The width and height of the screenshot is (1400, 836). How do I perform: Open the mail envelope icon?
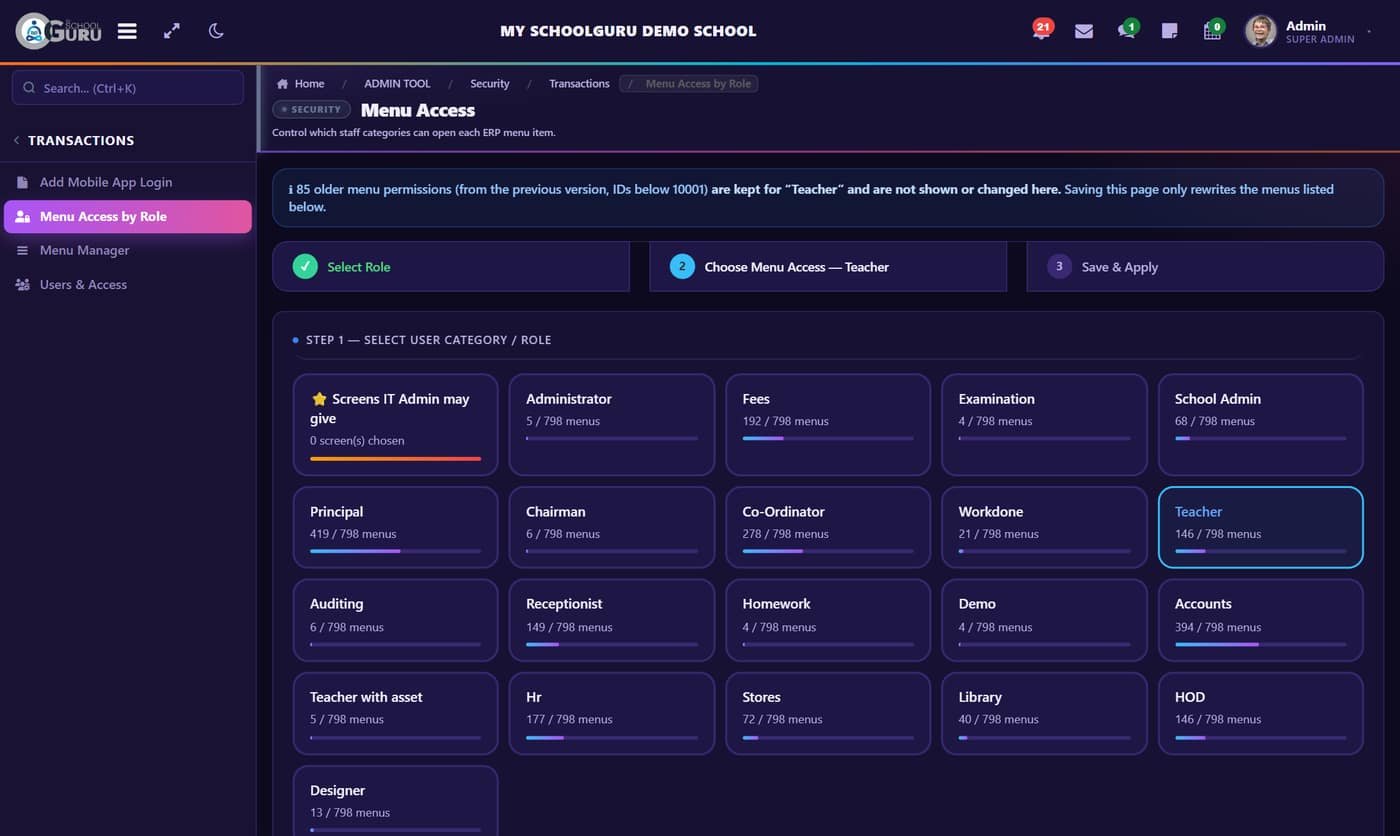click(1084, 31)
